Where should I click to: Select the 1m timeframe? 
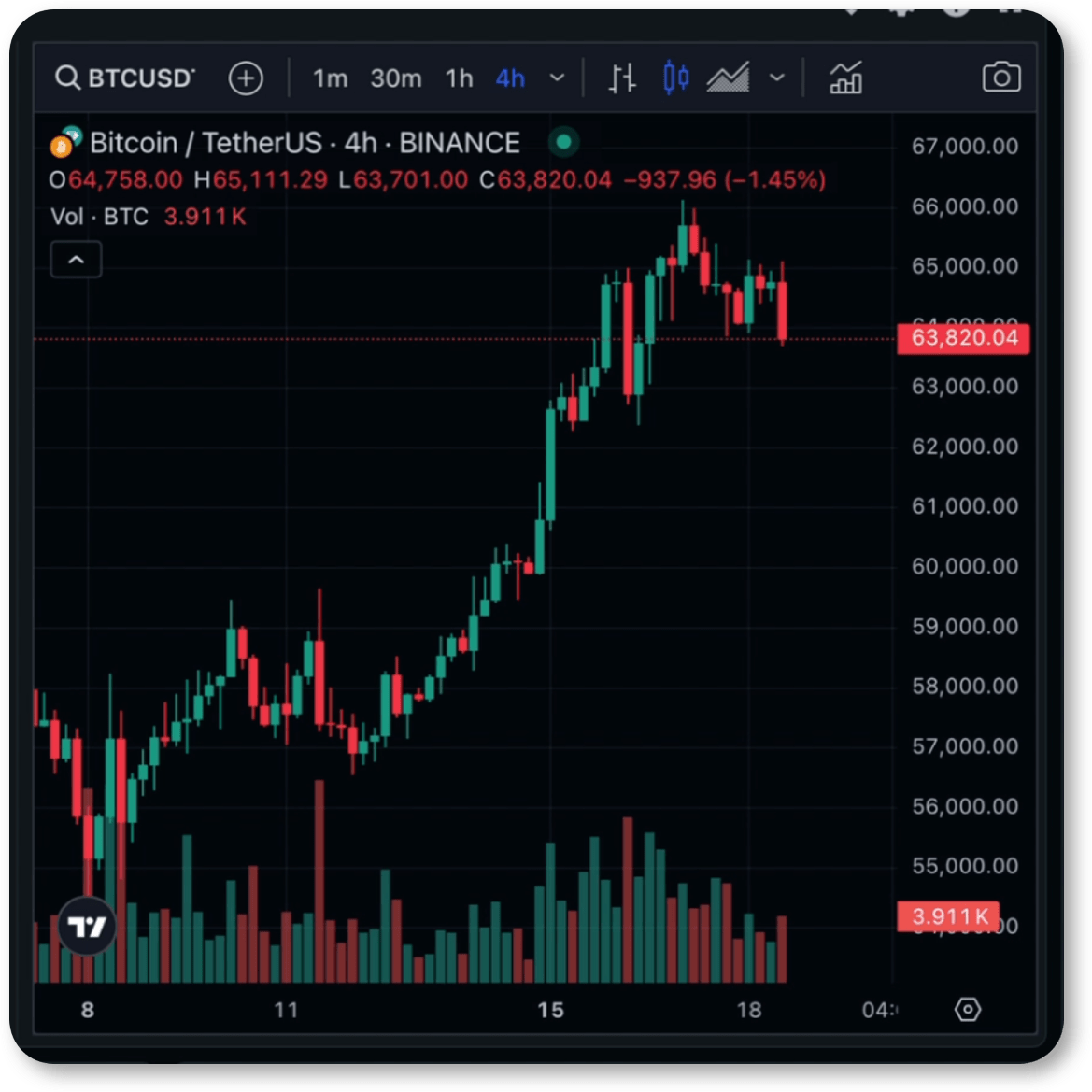(x=330, y=78)
